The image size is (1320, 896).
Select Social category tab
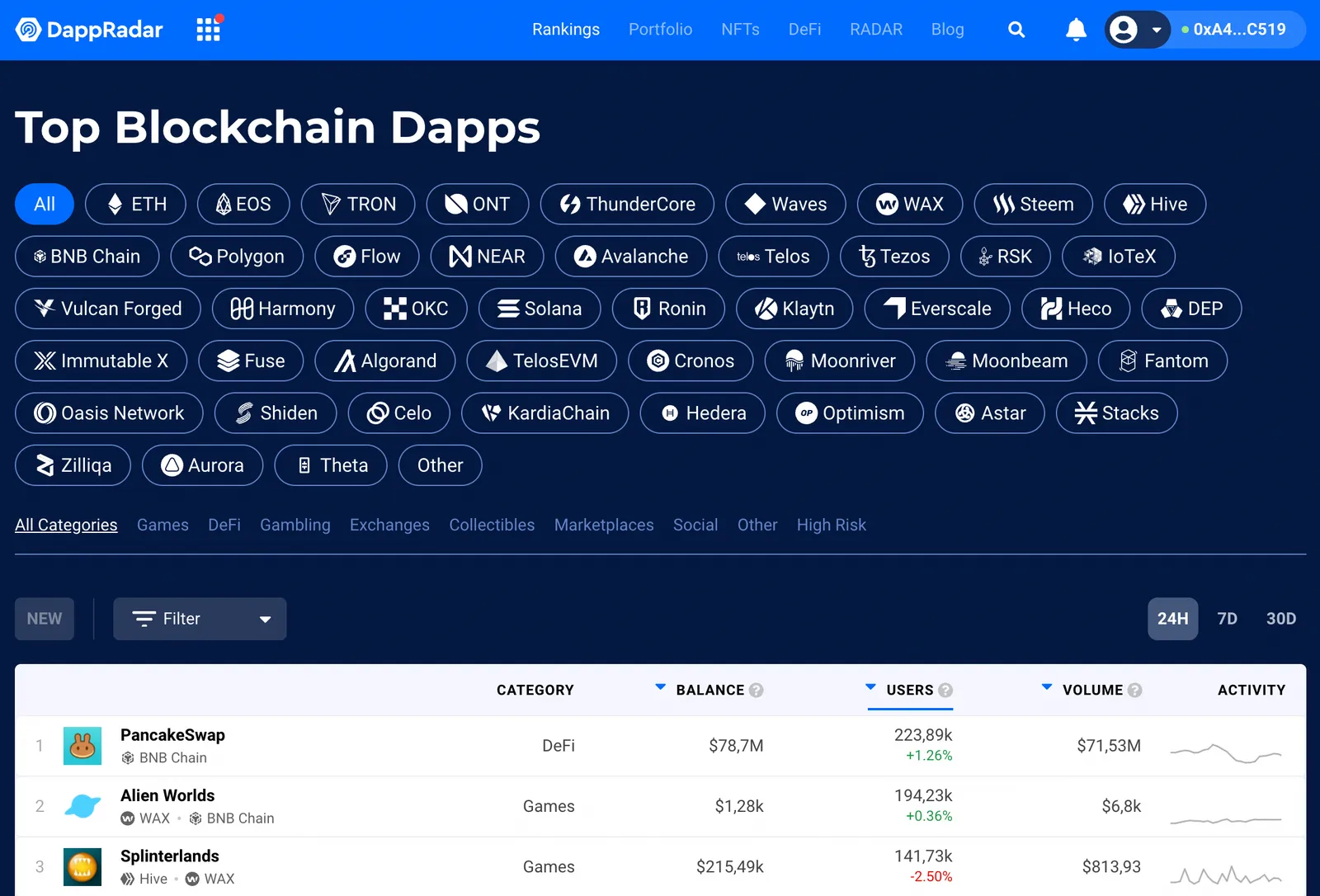[695, 525]
